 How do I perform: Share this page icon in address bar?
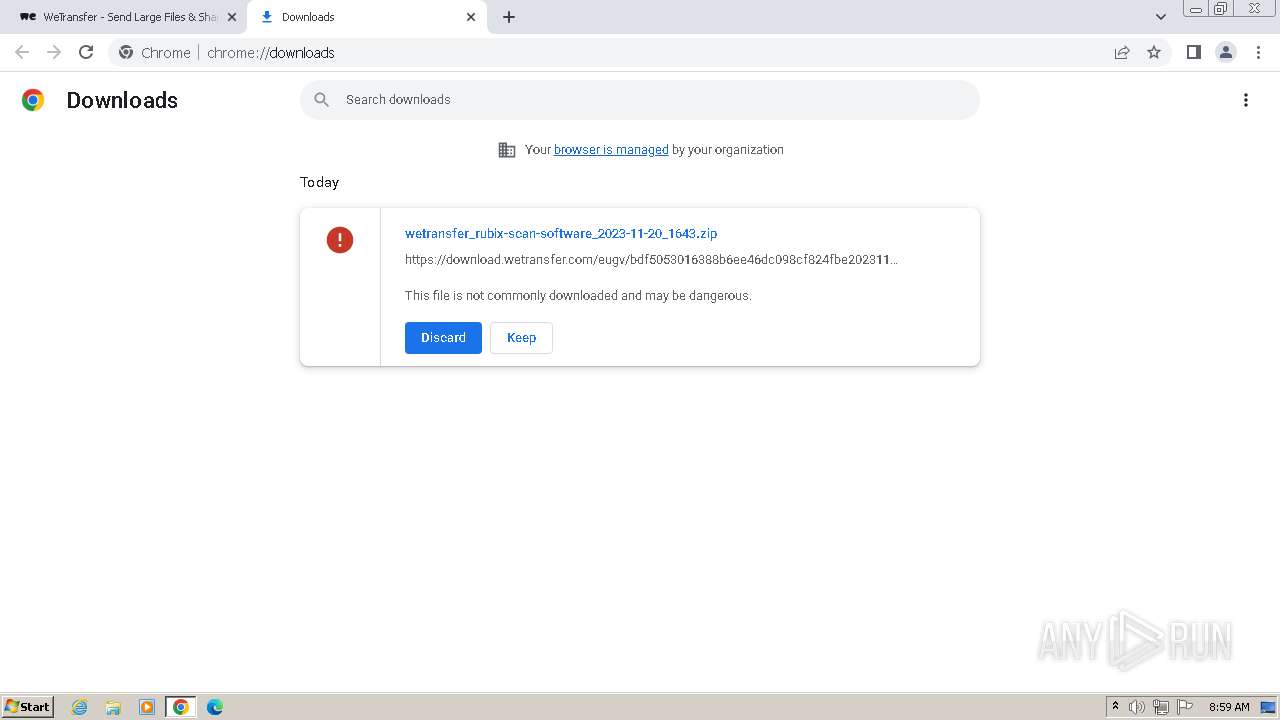(1122, 52)
